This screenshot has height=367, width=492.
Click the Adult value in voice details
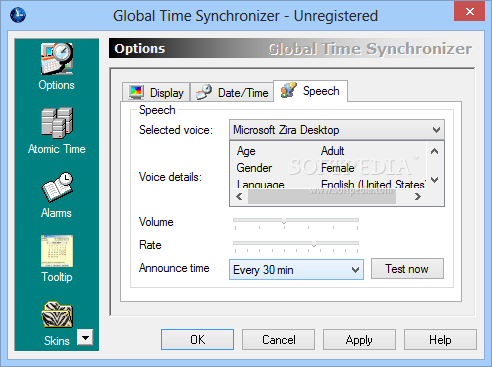(332, 151)
